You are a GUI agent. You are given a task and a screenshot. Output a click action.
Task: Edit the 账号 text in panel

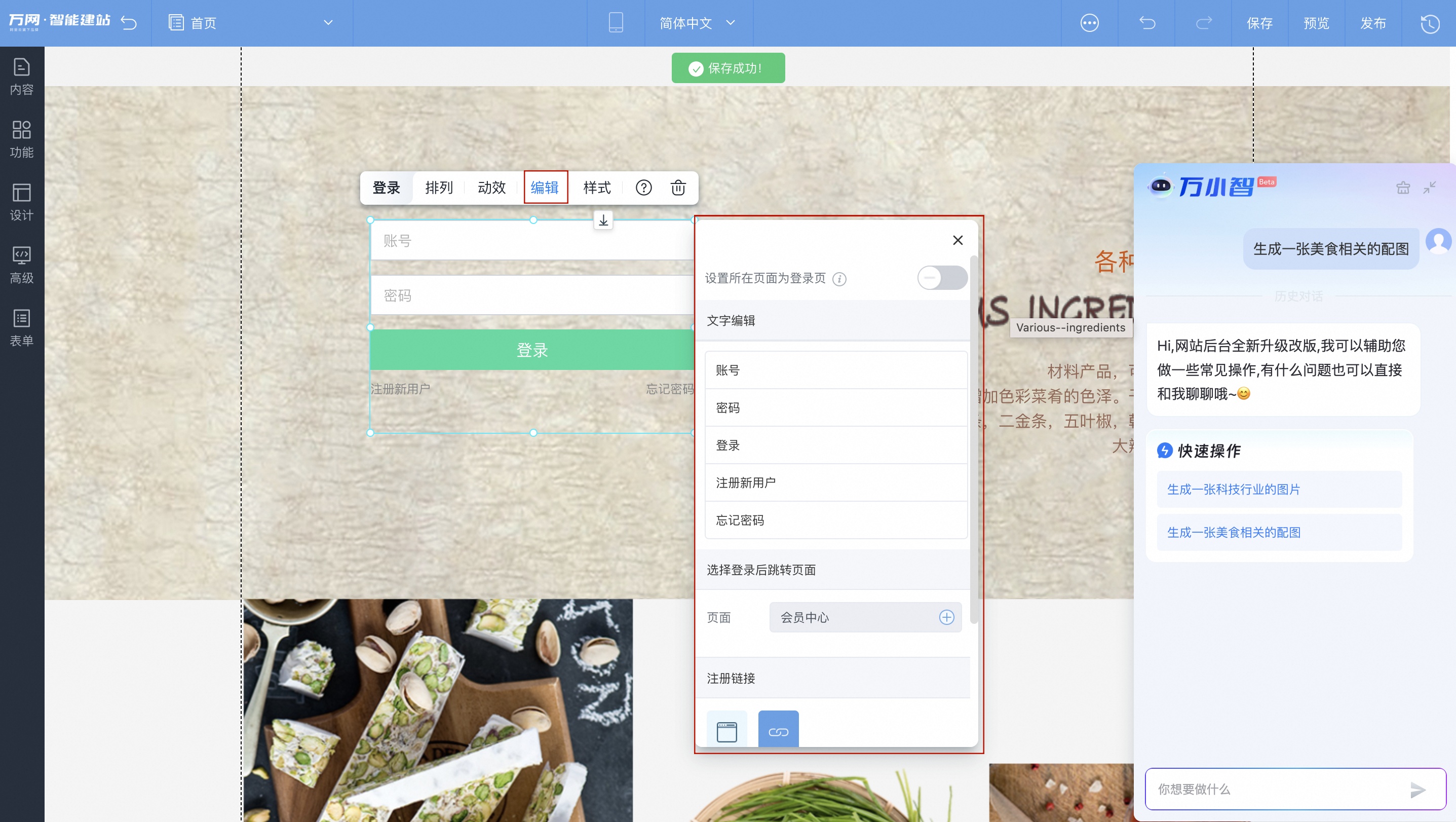coord(836,370)
